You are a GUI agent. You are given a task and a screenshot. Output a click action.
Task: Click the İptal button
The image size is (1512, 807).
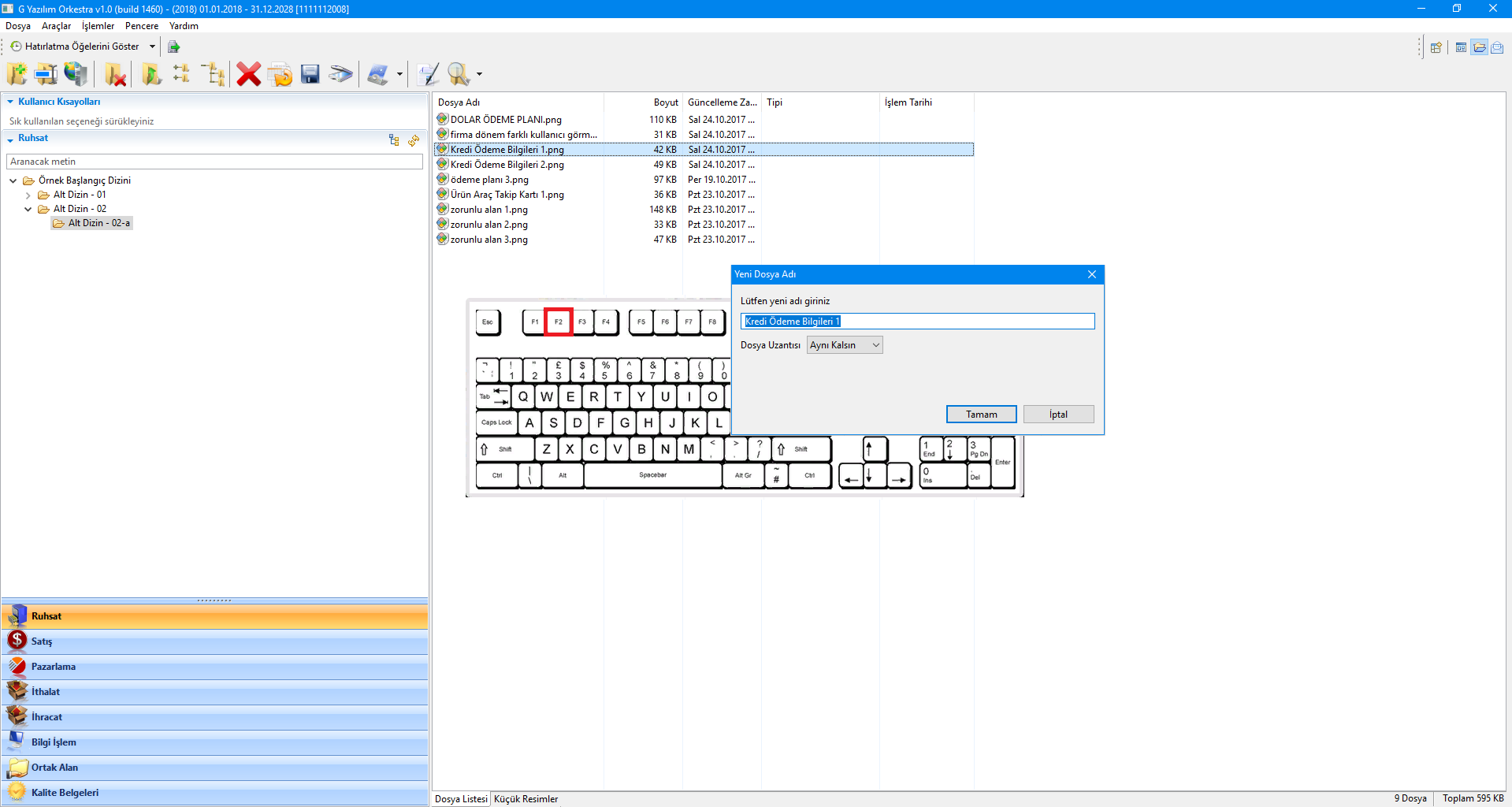[1058, 415]
